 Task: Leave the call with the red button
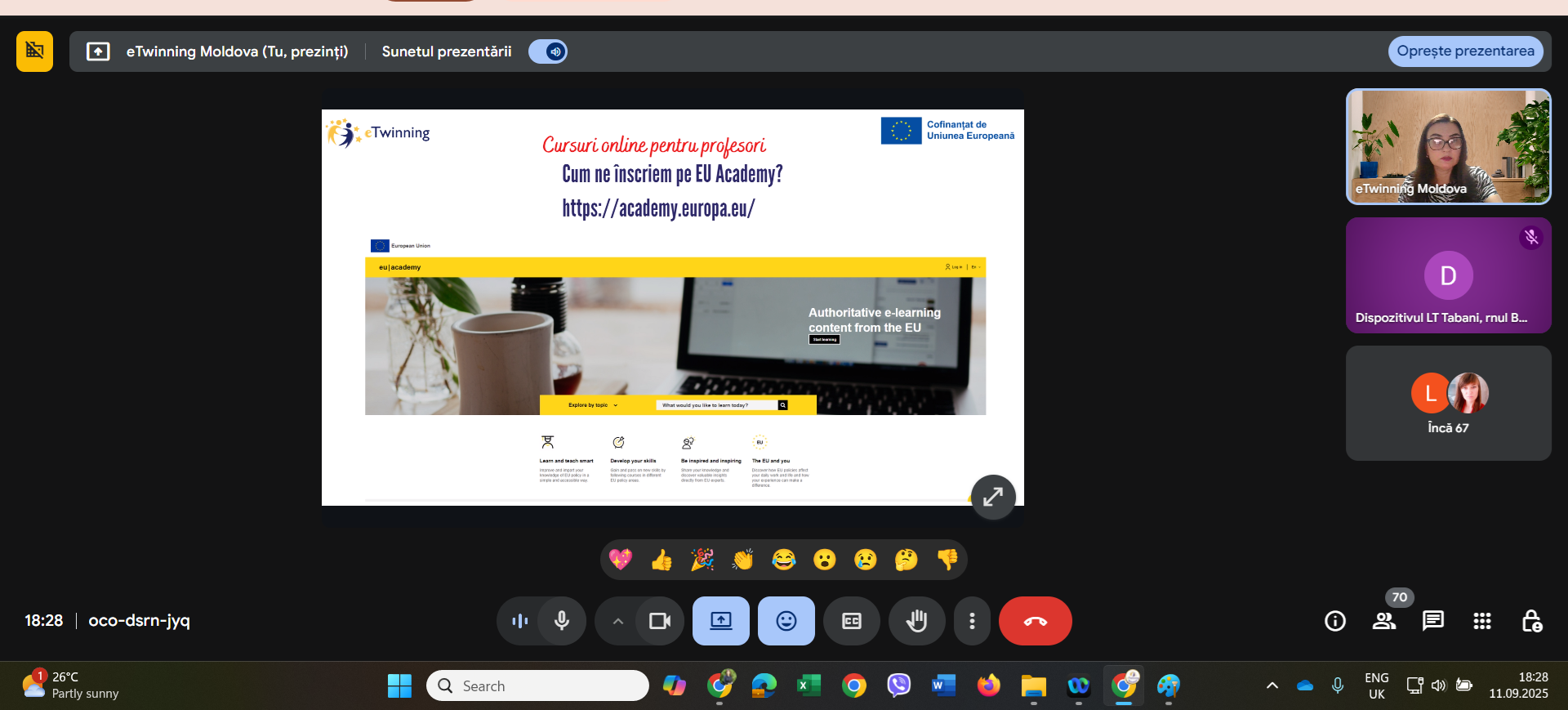tap(1036, 621)
